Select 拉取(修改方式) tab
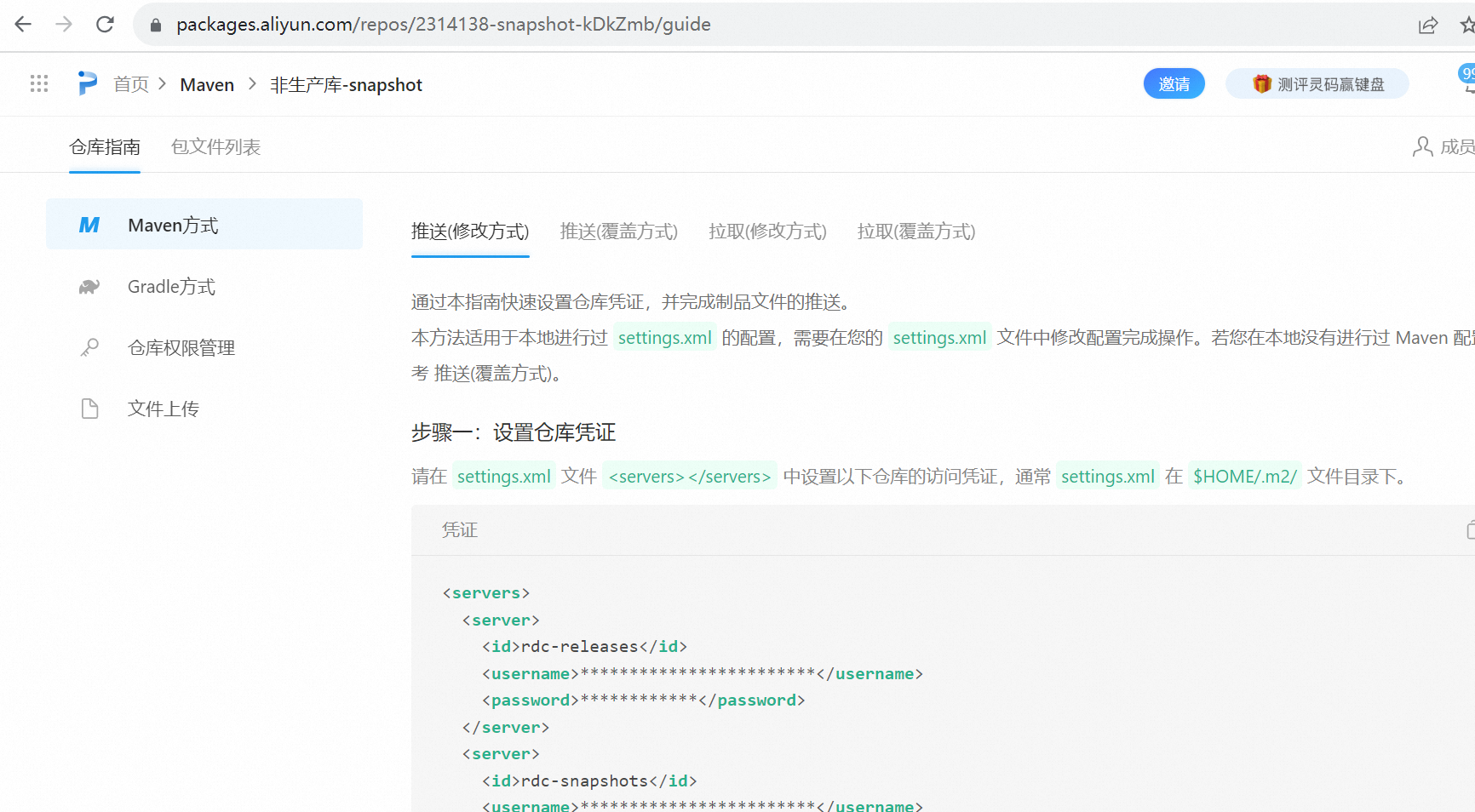Image resolution: width=1475 pixels, height=812 pixels. click(x=767, y=232)
